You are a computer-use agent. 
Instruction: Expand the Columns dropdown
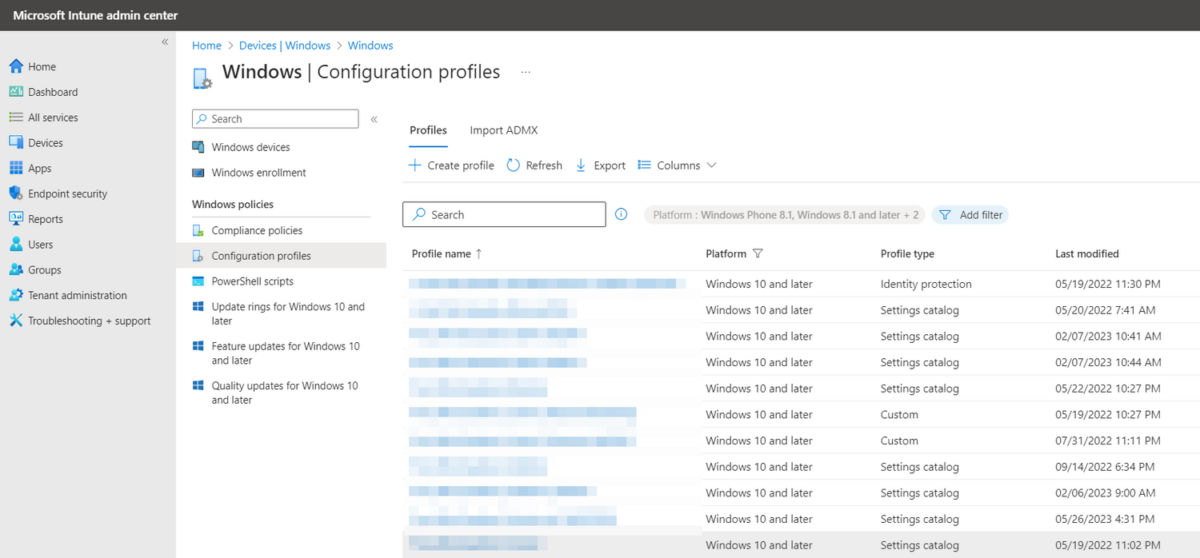[677, 165]
